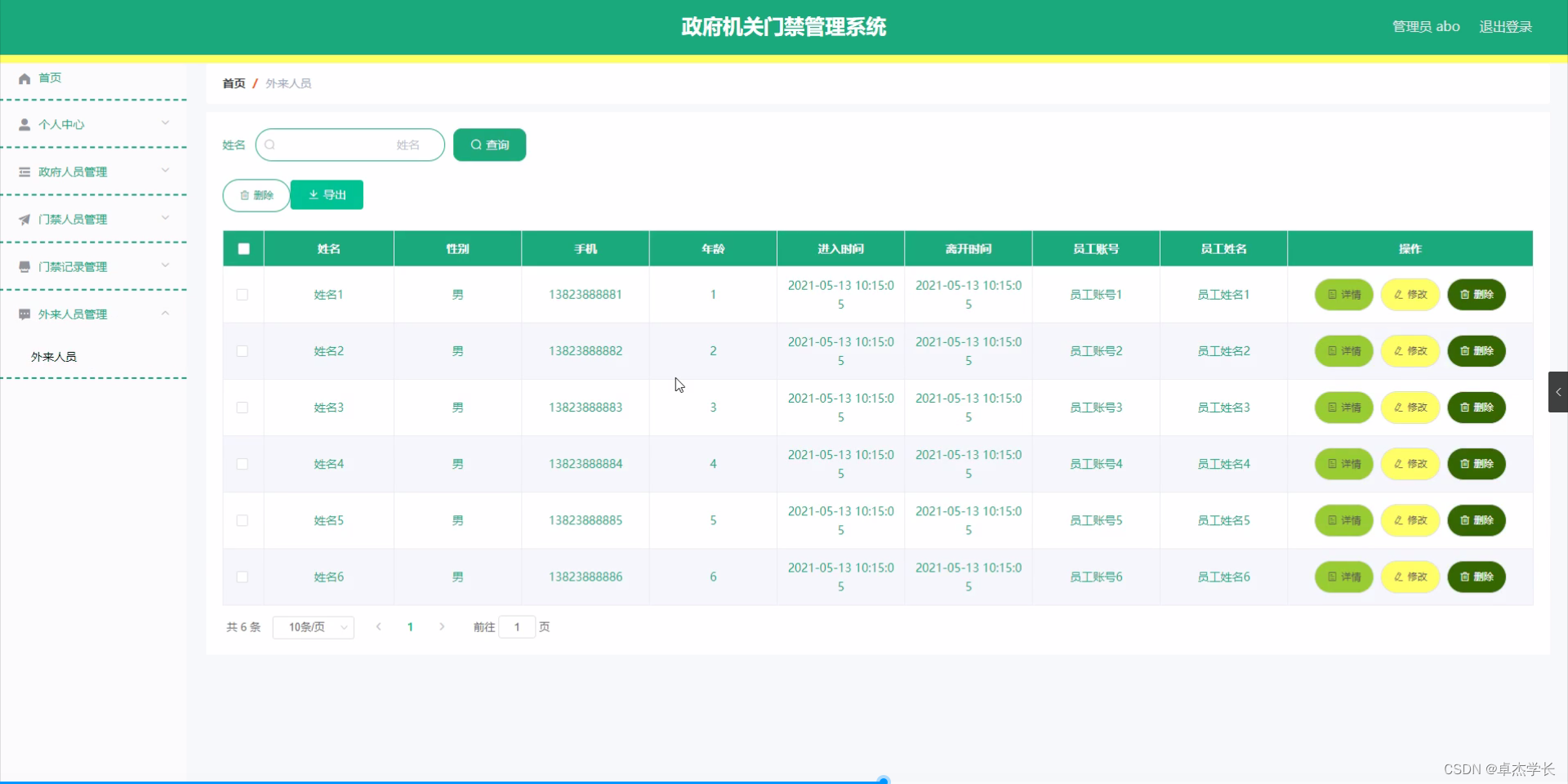
Task: Collapse the 外来人员管理 sidebar section
Action: point(166,313)
